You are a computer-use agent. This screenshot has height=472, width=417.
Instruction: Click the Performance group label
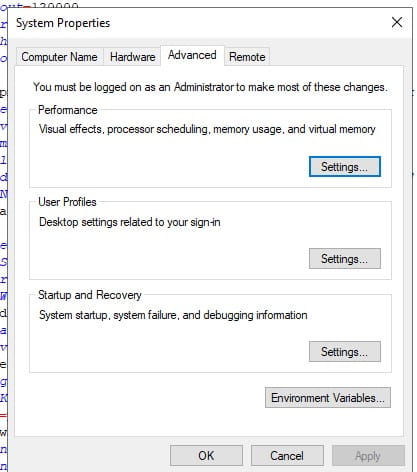tap(68, 110)
